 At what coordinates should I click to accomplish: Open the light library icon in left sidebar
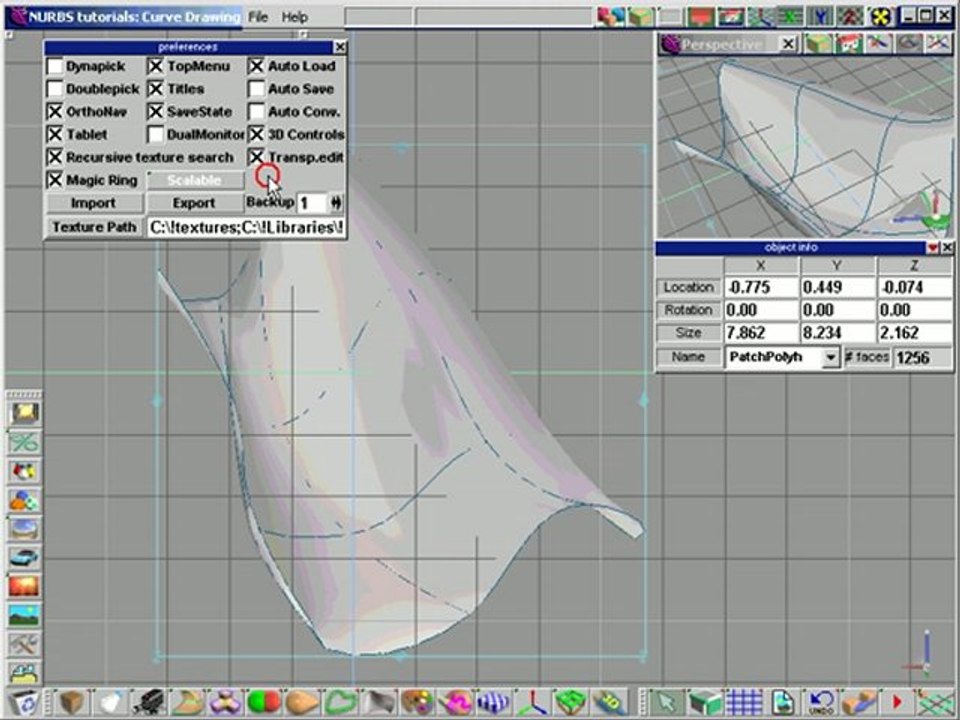pyautogui.click(x=24, y=413)
